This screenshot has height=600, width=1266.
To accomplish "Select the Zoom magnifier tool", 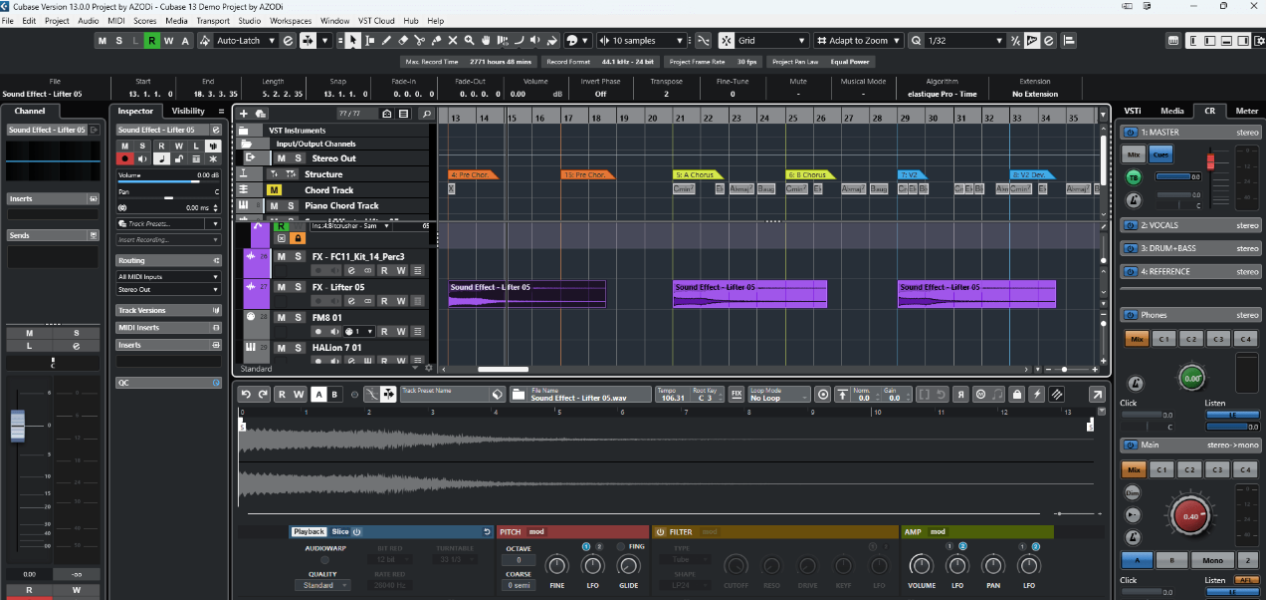I will click(x=469, y=40).
